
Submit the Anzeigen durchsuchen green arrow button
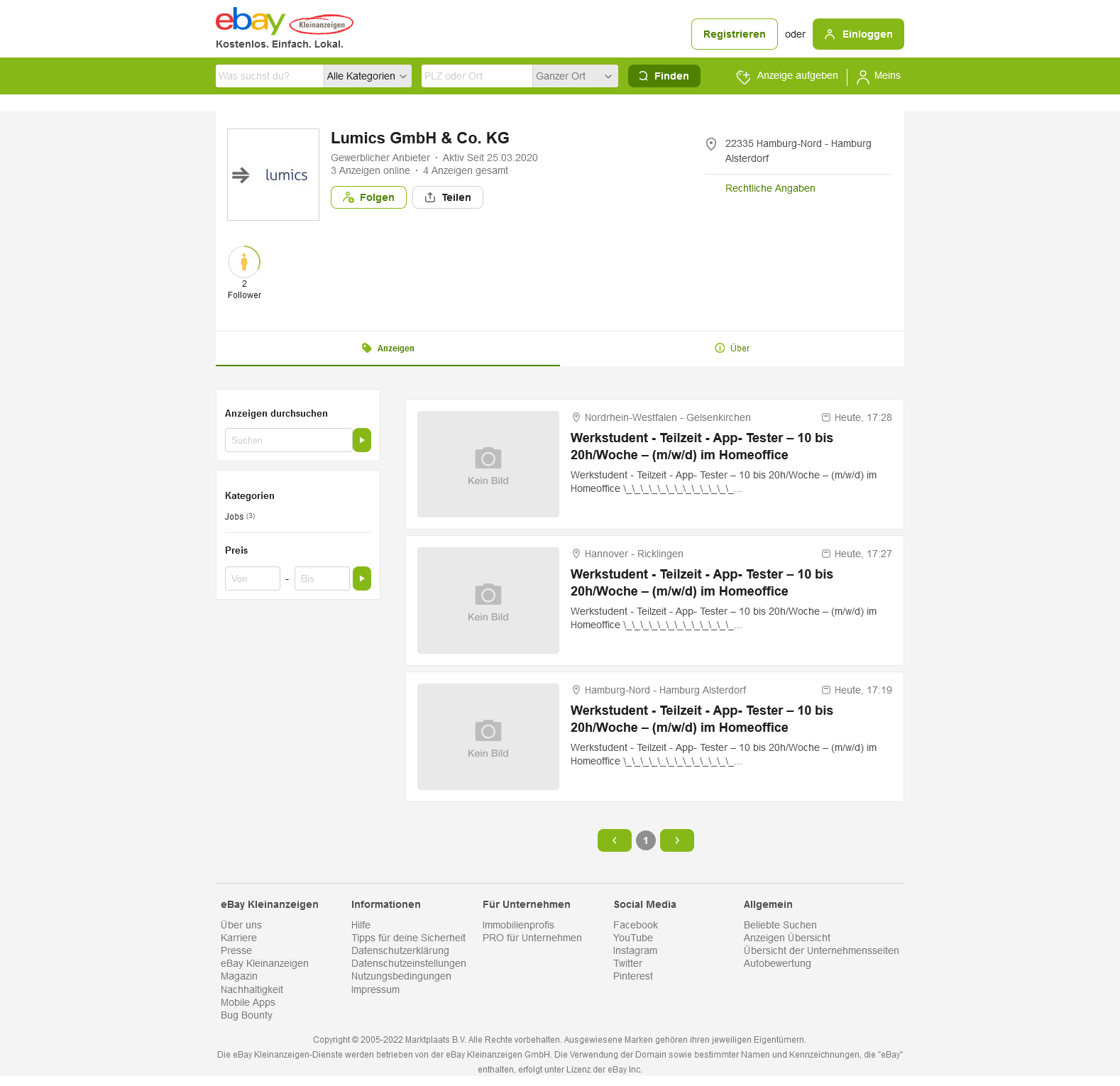tap(362, 440)
